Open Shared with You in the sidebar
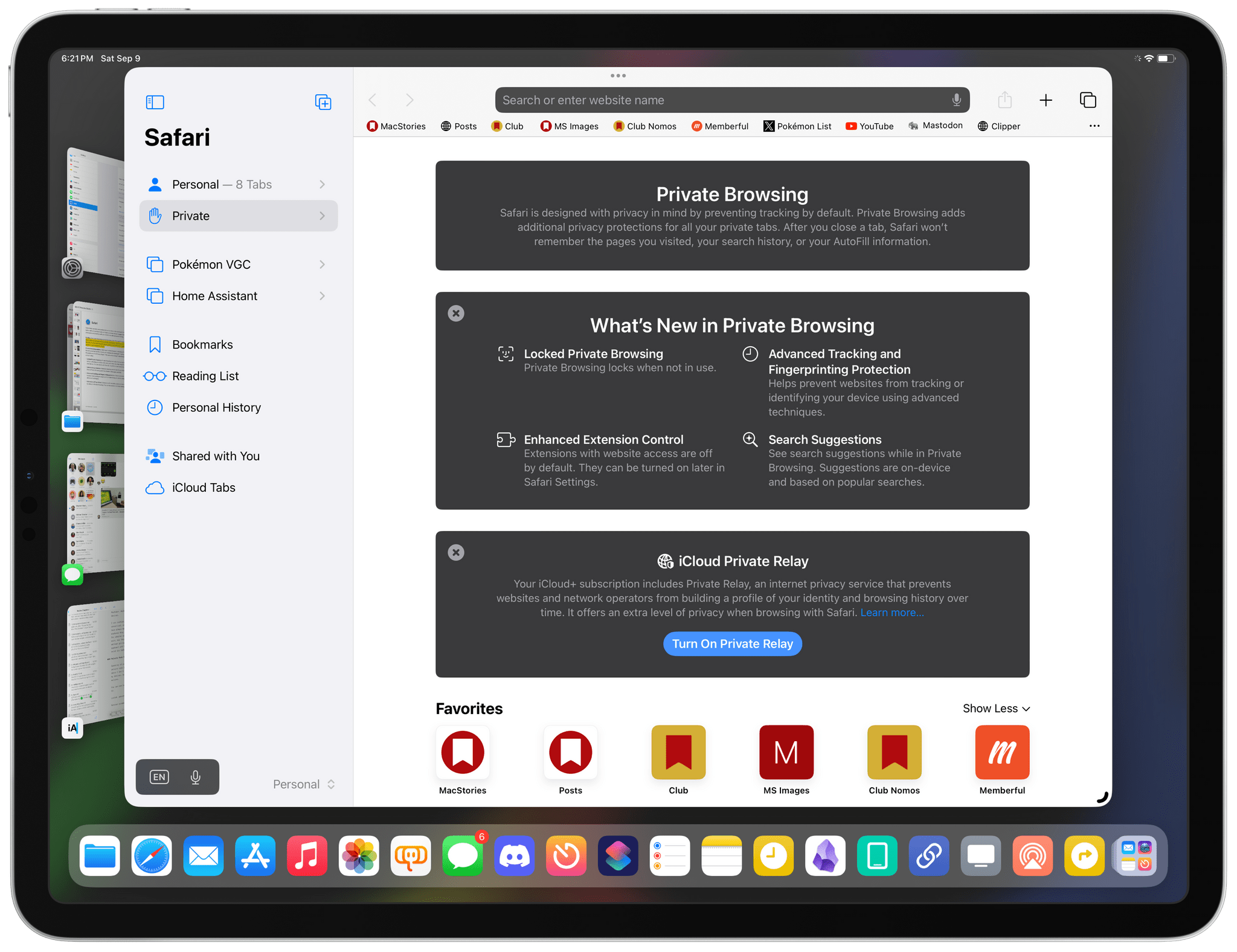Screen dimensions: 1237x952 (x=238, y=456)
